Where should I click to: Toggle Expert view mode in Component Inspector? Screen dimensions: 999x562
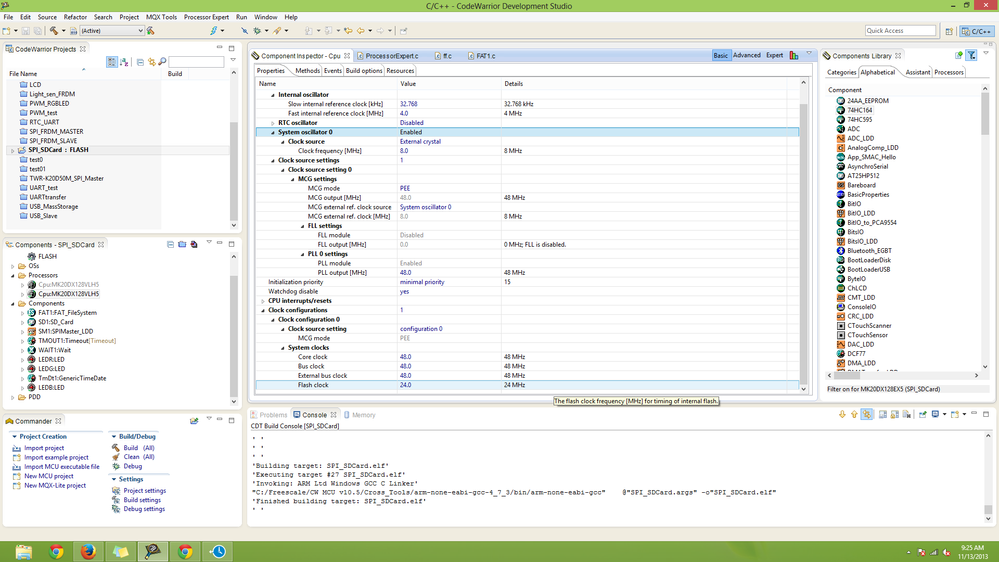click(774, 55)
